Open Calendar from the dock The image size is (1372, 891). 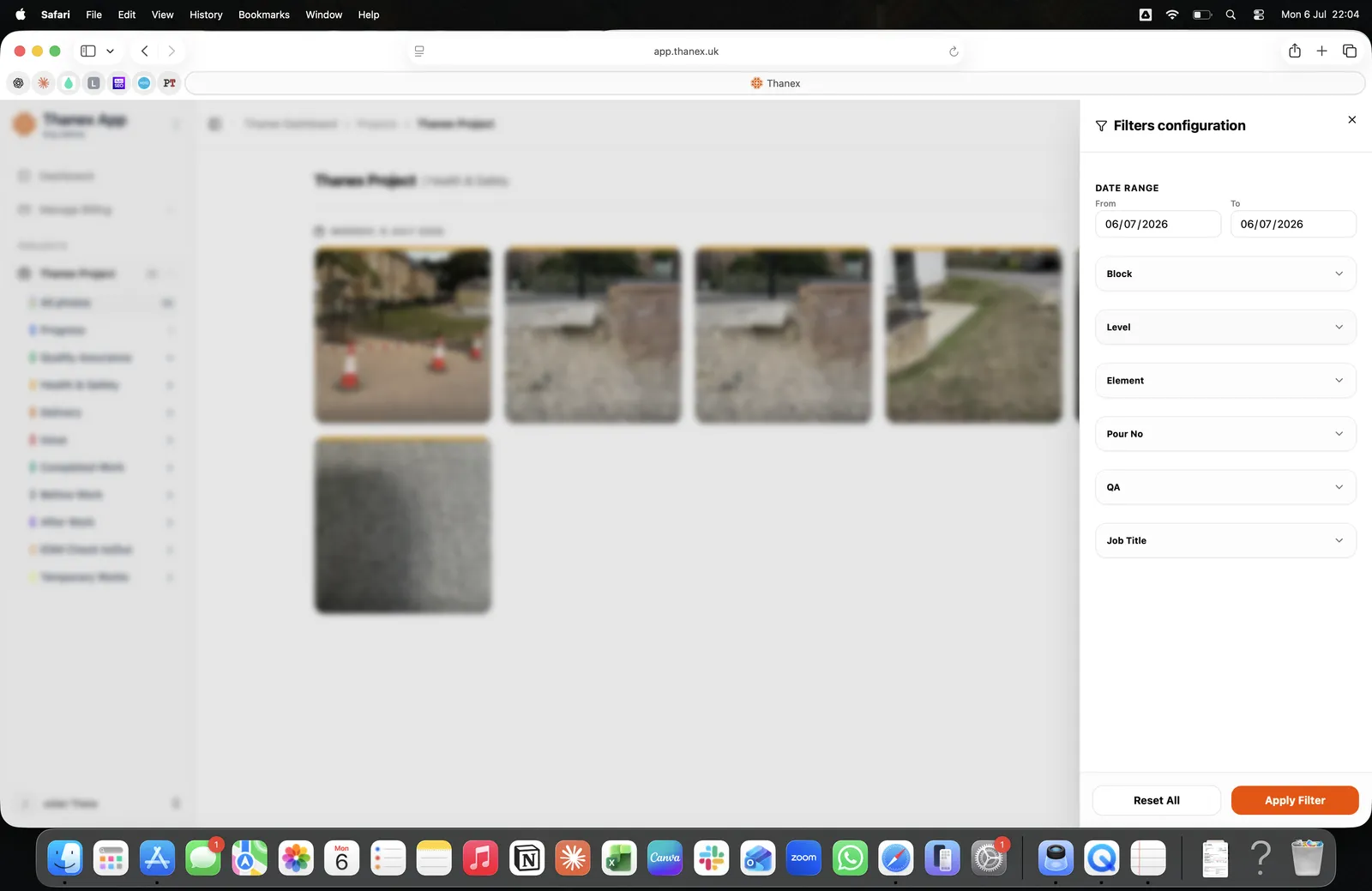pyautogui.click(x=342, y=858)
